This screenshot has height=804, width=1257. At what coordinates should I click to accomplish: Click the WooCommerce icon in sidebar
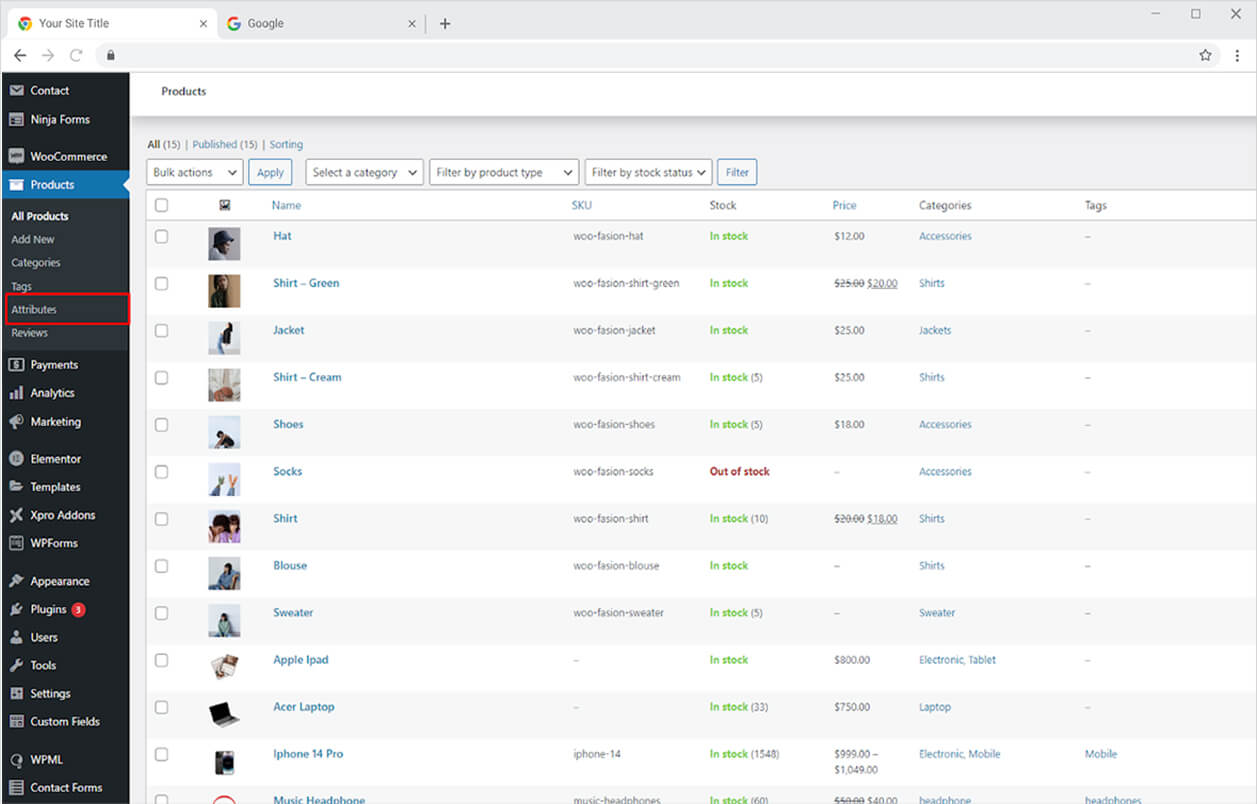click(x=16, y=156)
